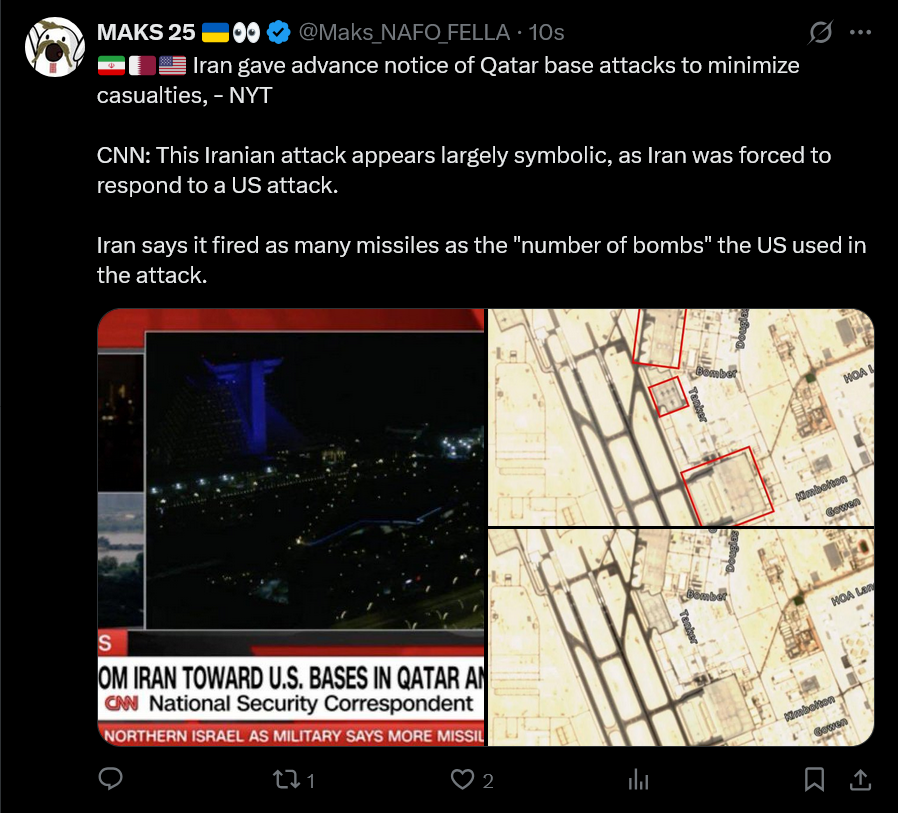Click the Ukraine flag emoji beside name

(215, 33)
